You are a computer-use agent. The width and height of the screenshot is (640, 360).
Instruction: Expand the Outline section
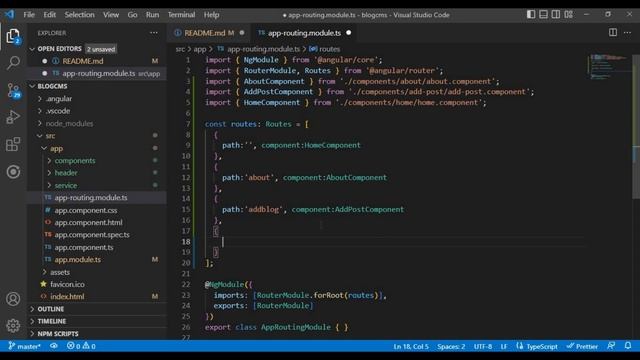click(x=96, y=309)
